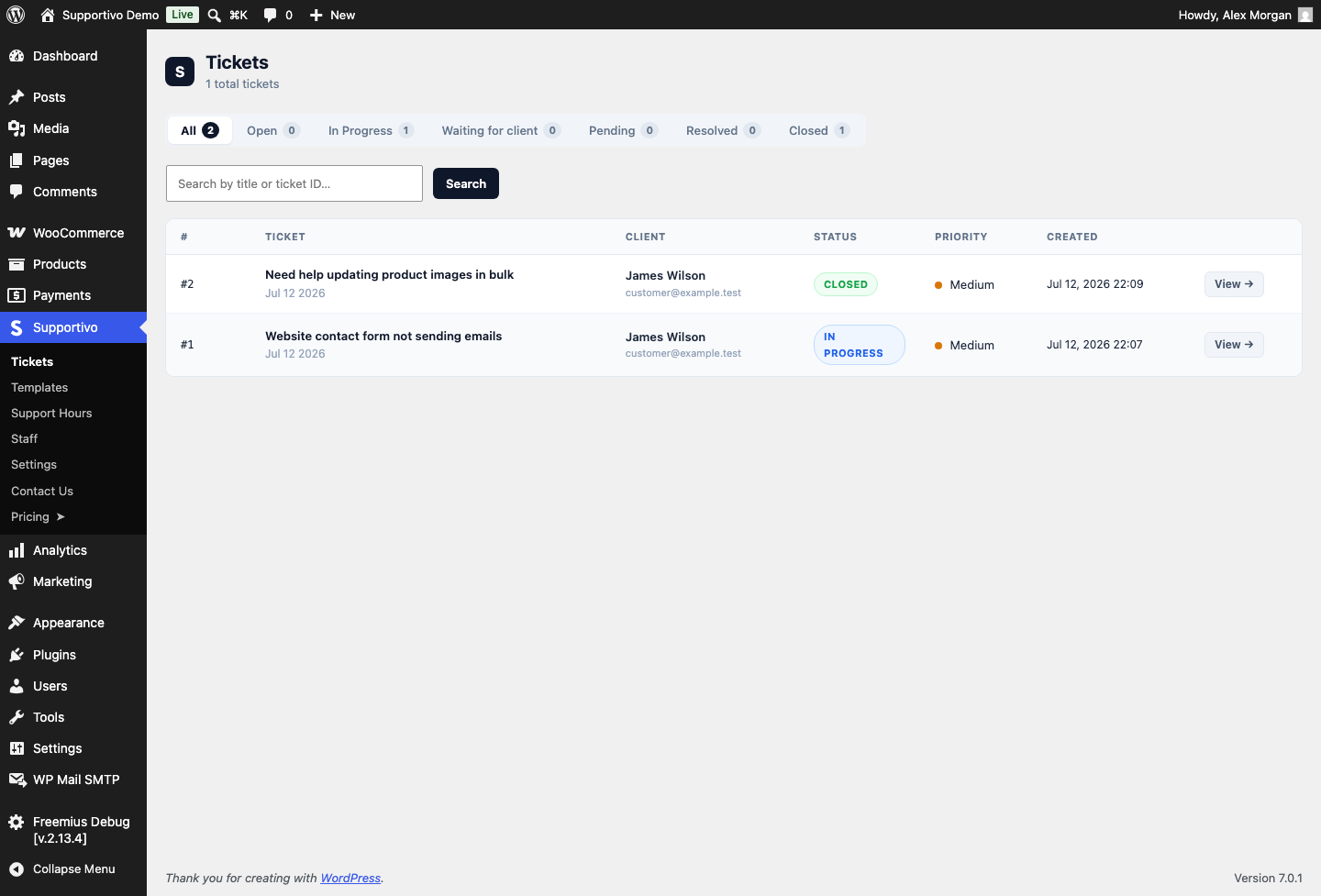1321x896 pixels.
Task: Click the Payments dollar icon
Action: (x=17, y=295)
